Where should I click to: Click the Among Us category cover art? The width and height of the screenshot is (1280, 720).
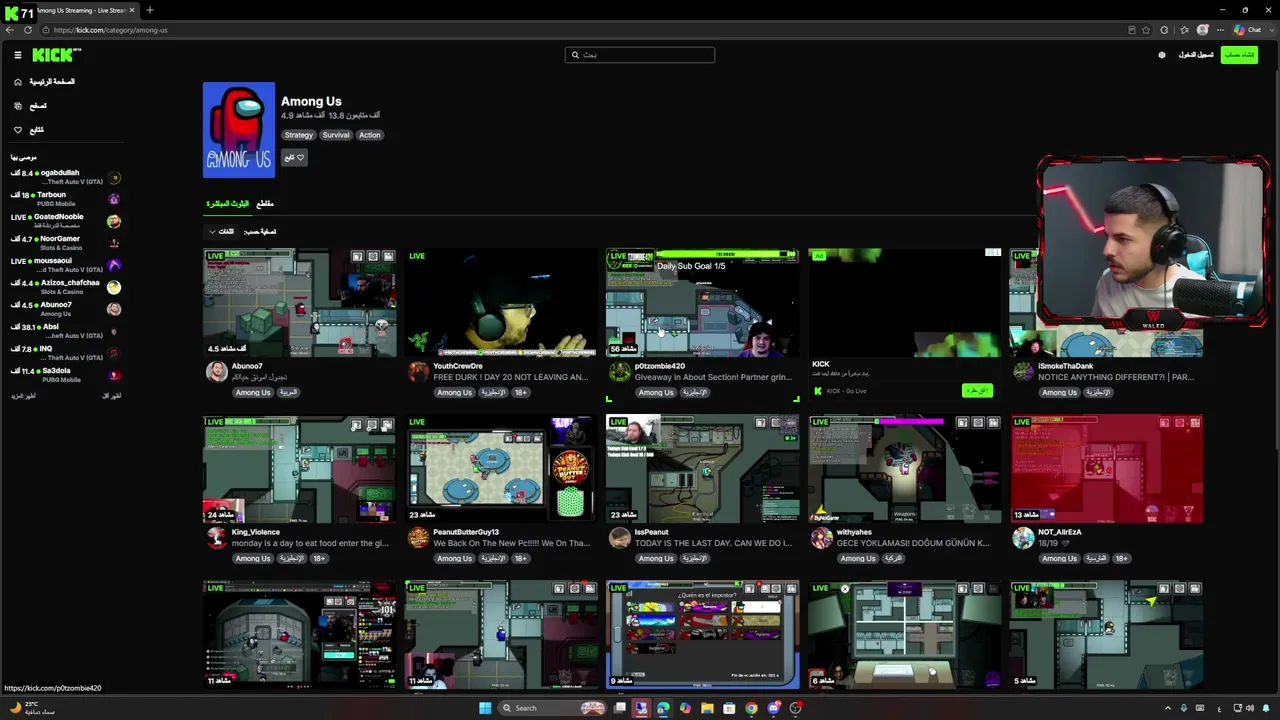239,130
